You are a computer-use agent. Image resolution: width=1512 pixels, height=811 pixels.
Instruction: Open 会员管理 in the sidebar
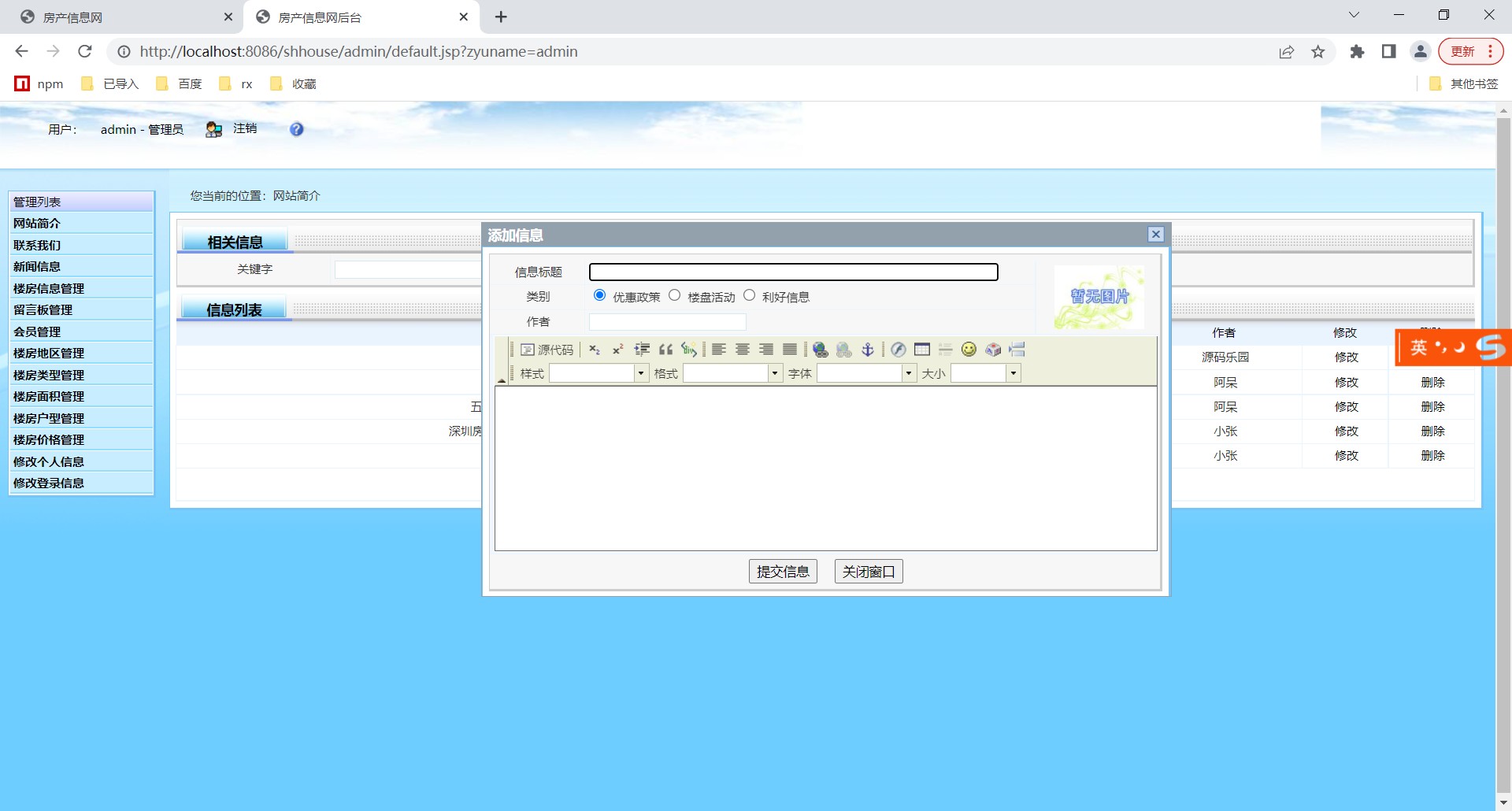tap(81, 332)
